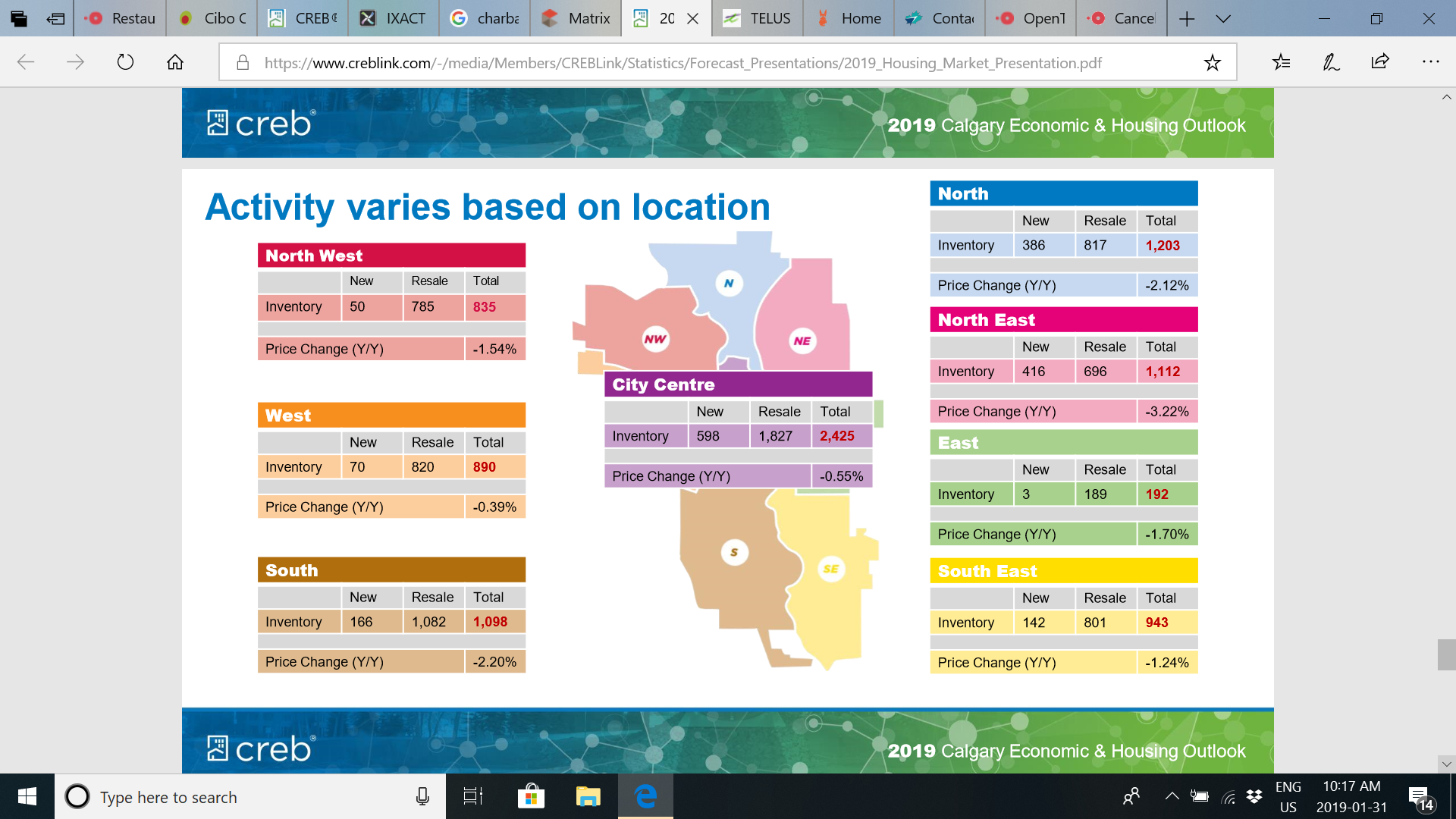Click the browser Refresh icon

tap(125, 62)
